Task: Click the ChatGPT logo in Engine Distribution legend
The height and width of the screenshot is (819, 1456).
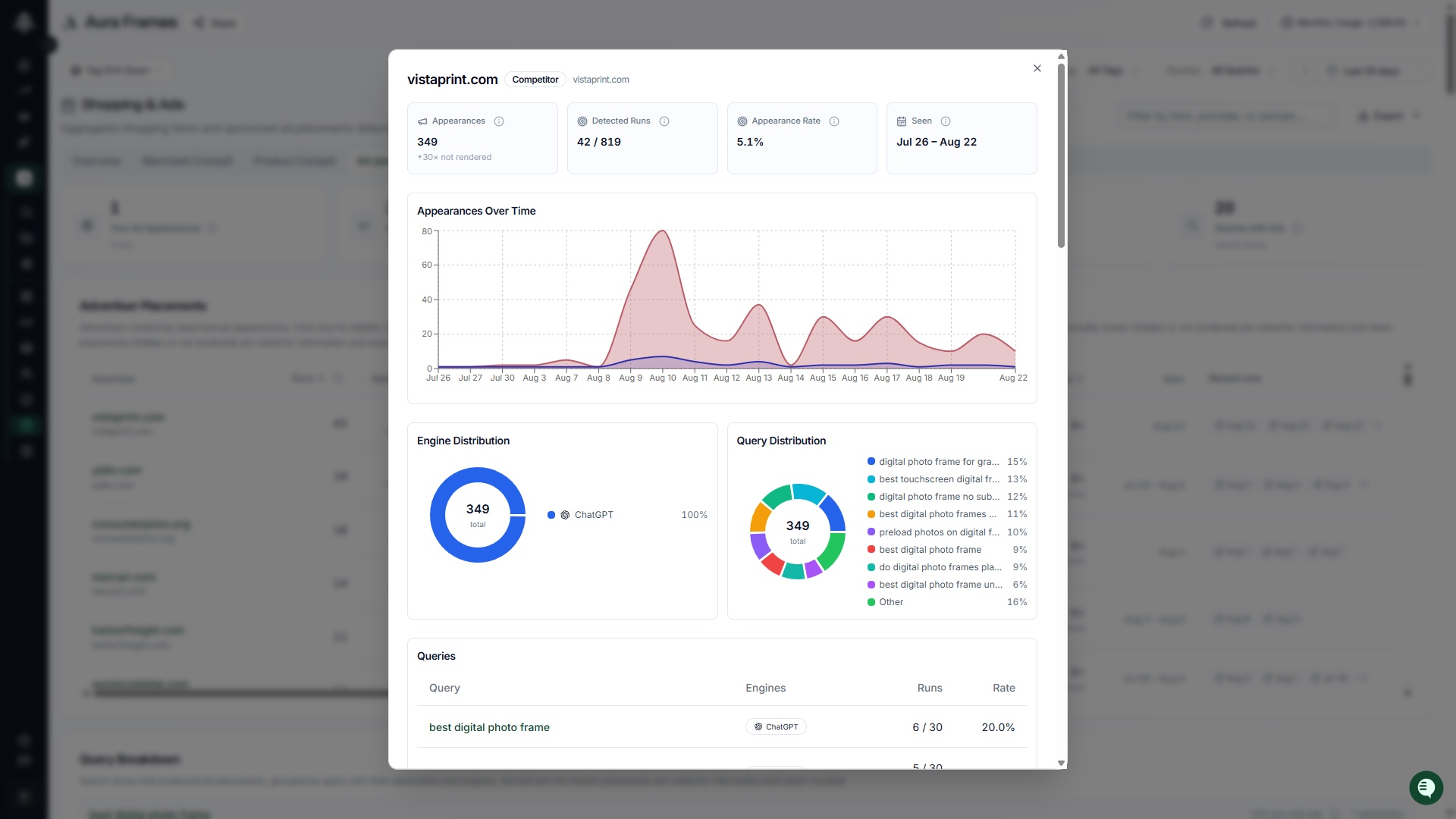Action: (565, 515)
